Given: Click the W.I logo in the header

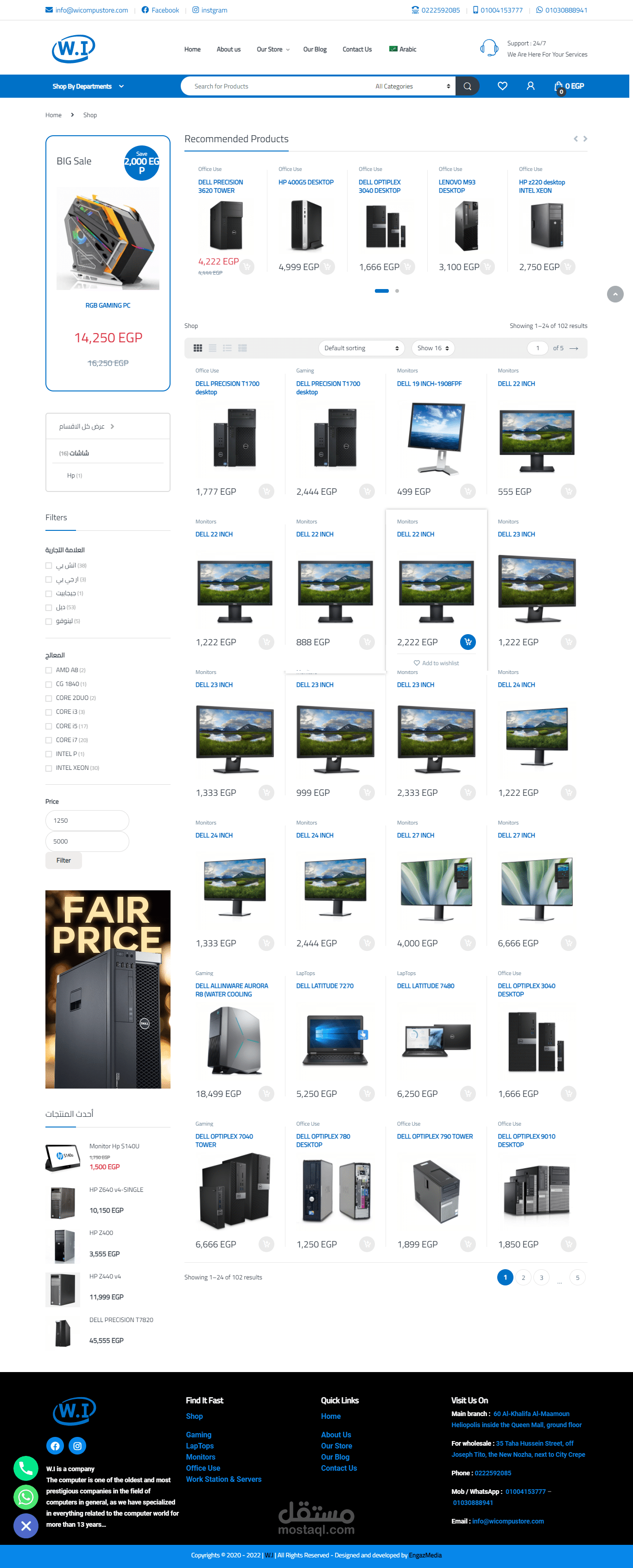Looking at the screenshot, I should click(74, 48).
